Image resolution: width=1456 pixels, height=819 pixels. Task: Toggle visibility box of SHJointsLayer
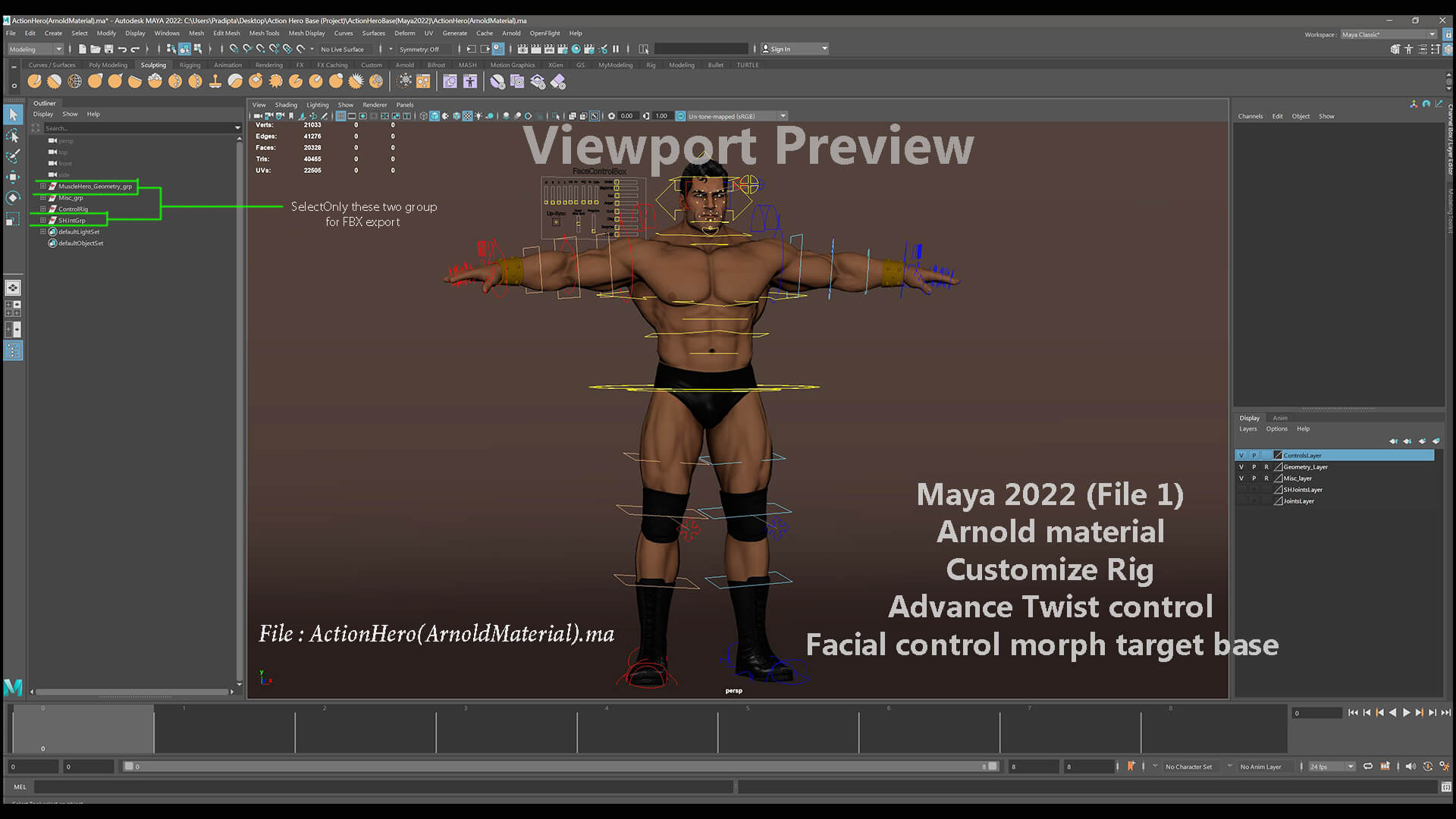coord(1241,490)
